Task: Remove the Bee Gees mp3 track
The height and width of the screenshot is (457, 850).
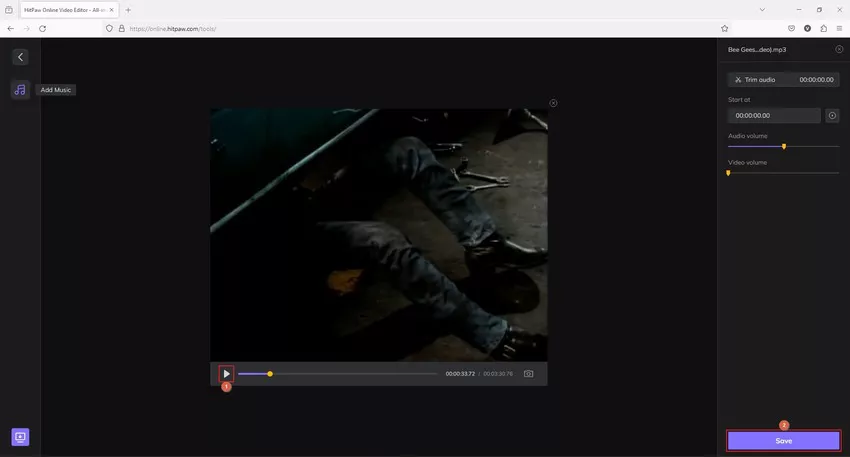Action: [x=839, y=49]
